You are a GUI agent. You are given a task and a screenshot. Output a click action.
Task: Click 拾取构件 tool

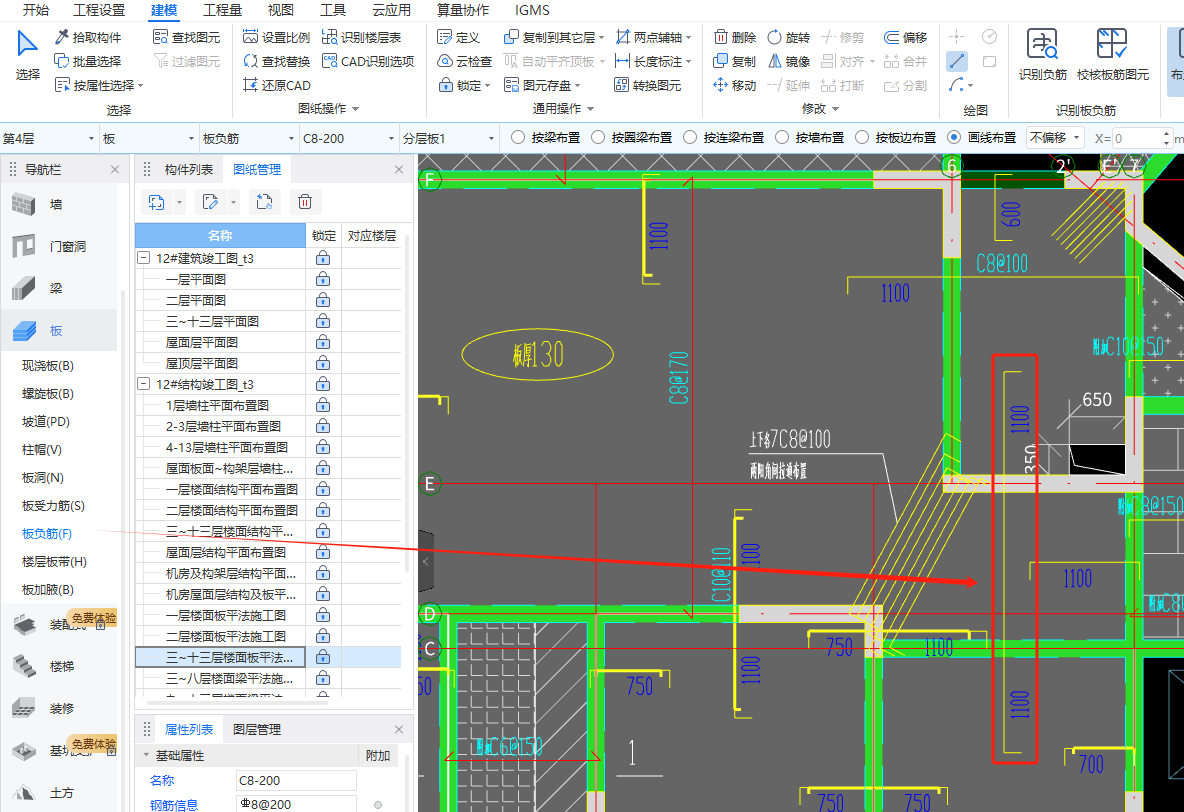[88, 37]
